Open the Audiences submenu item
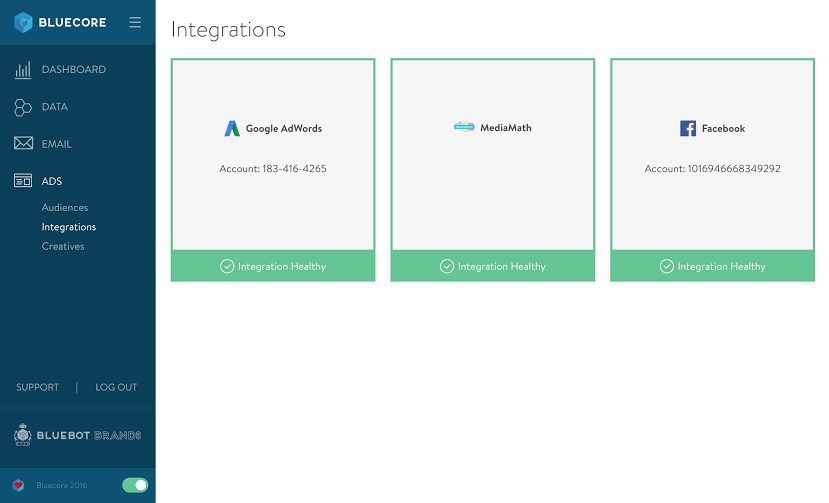The height and width of the screenshot is (503, 829). pyautogui.click(x=65, y=208)
